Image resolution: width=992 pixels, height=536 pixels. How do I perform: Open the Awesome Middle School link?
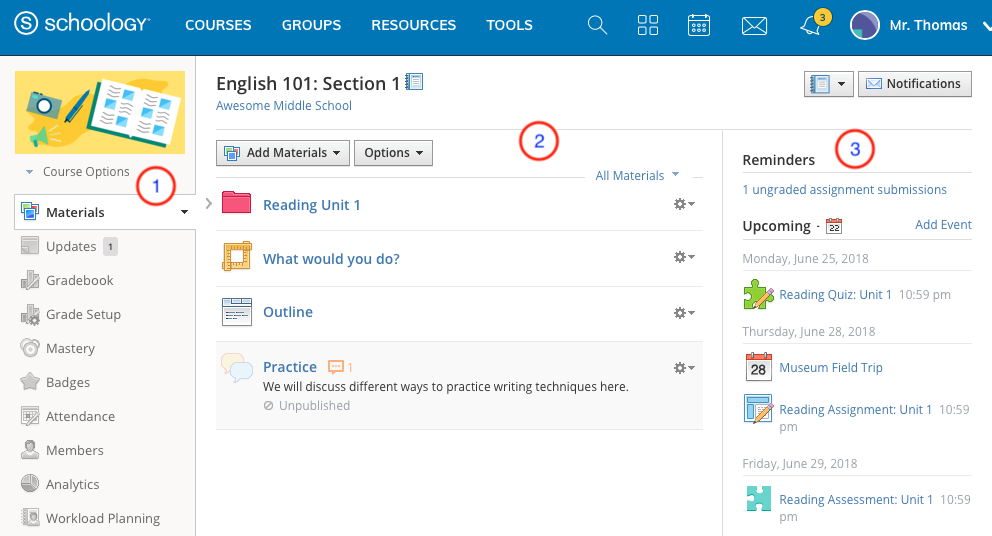pyautogui.click(x=283, y=106)
